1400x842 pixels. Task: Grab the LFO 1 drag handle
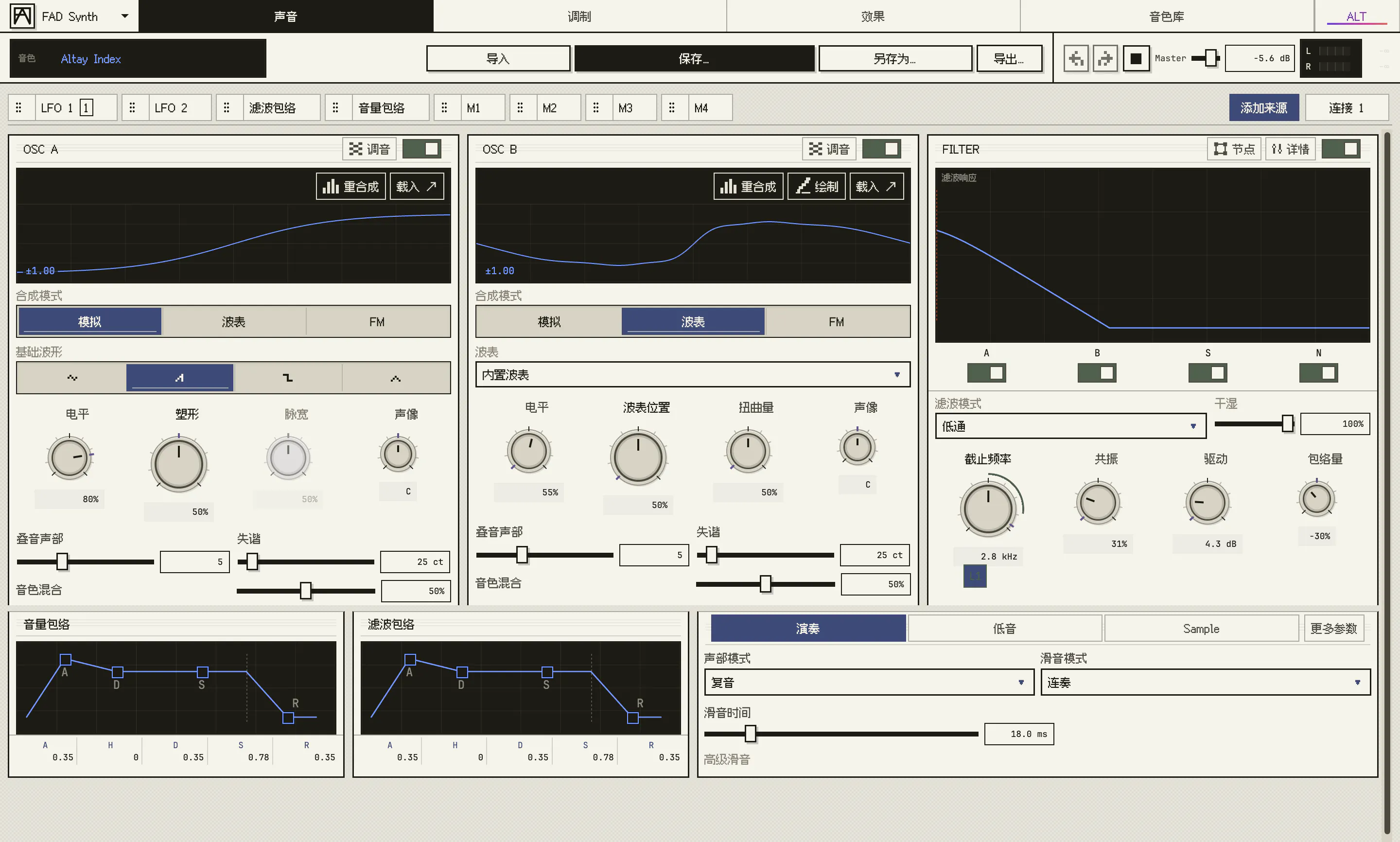[19, 108]
